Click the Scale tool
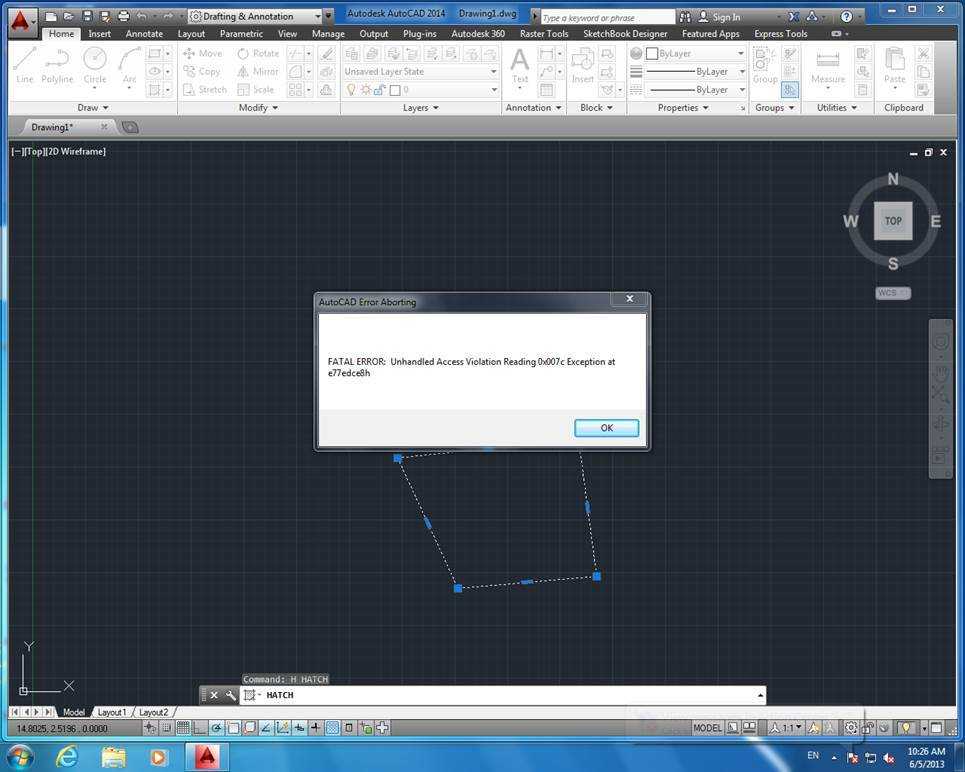 click(256, 90)
